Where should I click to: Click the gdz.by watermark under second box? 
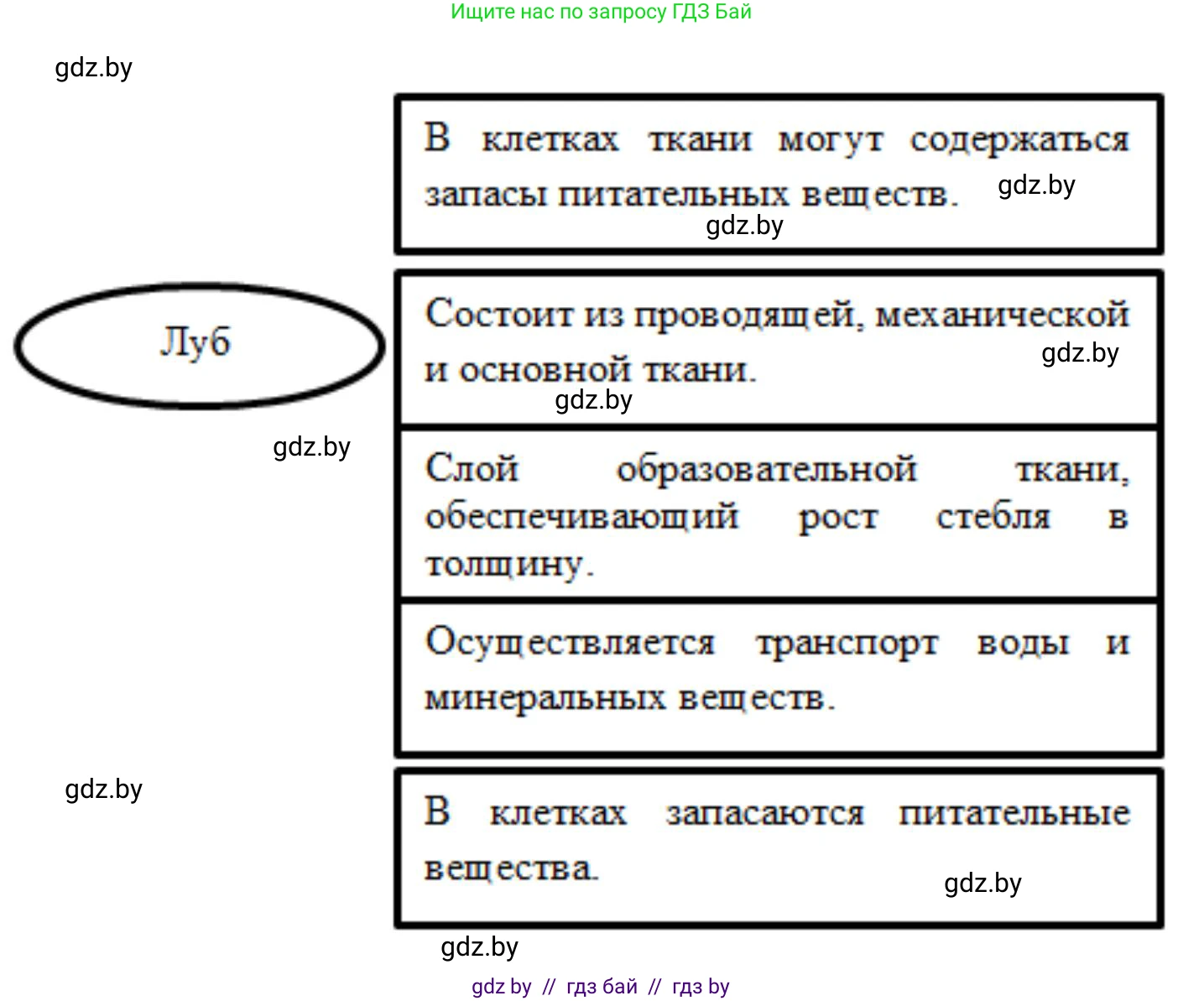click(x=592, y=401)
